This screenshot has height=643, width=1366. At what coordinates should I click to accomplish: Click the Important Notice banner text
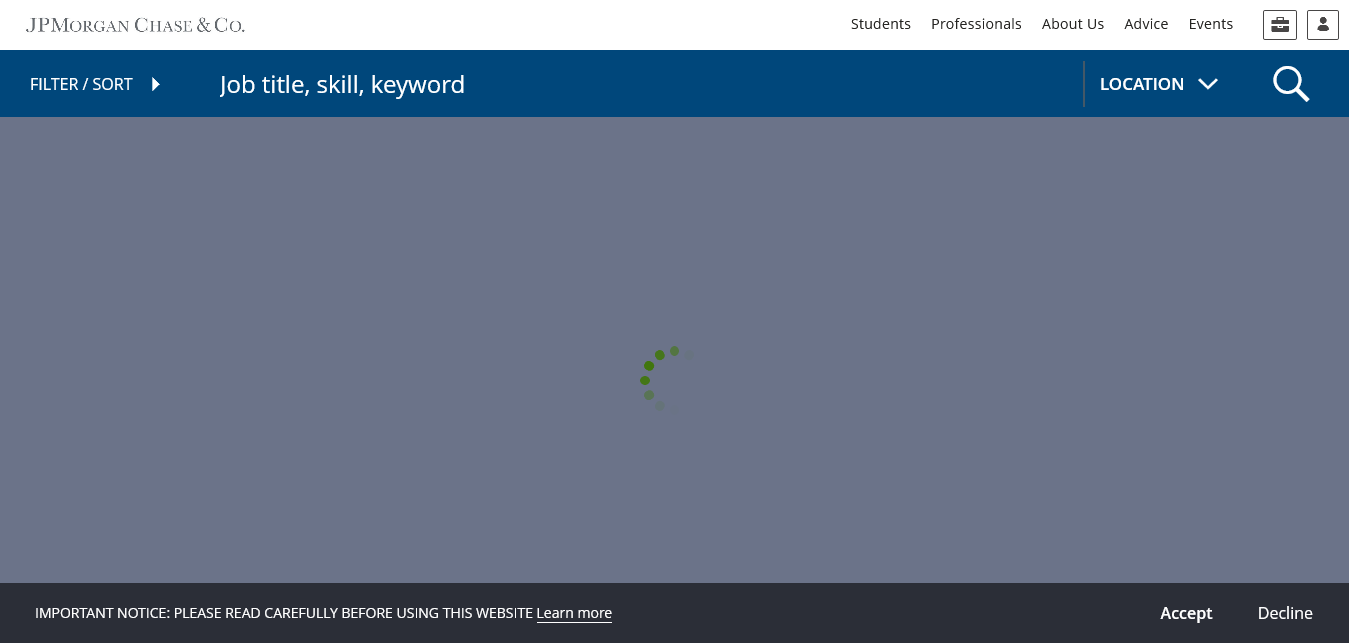click(x=283, y=613)
